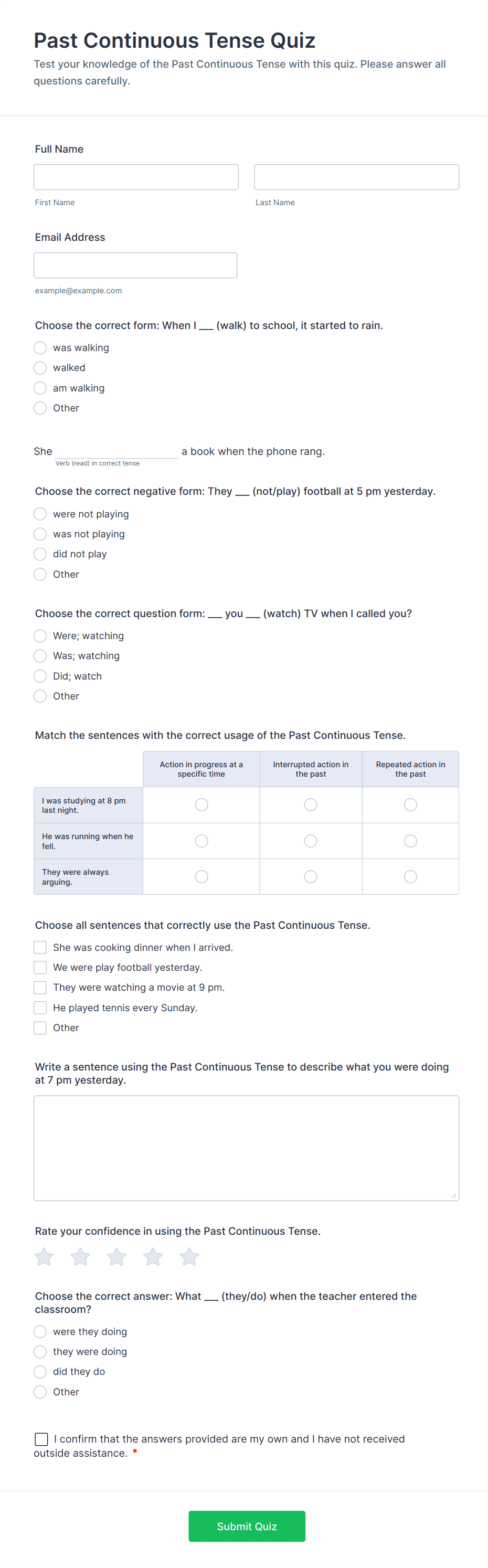Mark 'He was running' as interrupted action
This screenshot has height=1568, width=488.
click(310, 841)
